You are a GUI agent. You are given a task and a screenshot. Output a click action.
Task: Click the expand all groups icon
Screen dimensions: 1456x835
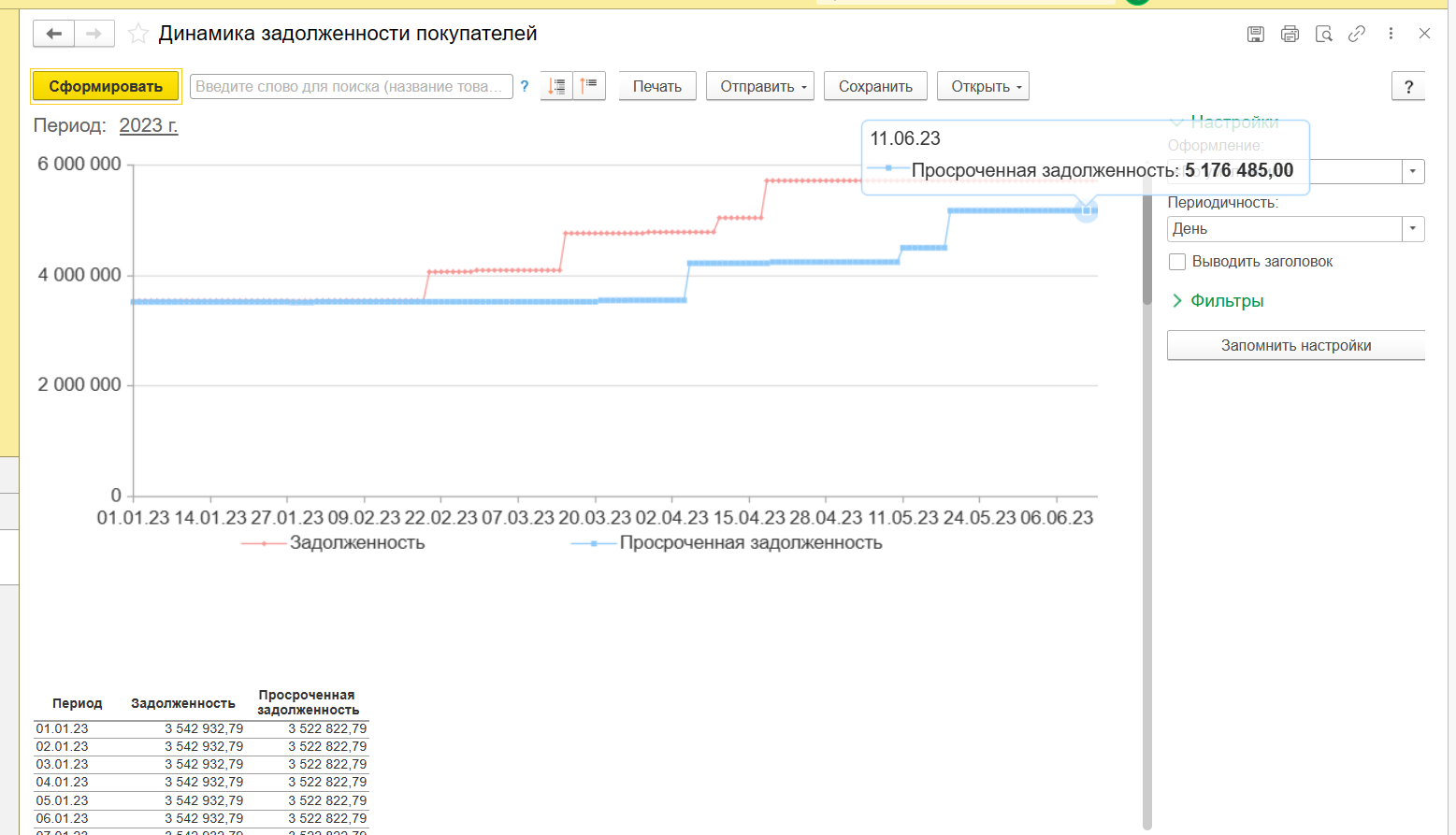pyautogui.click(x=556, y=86)
